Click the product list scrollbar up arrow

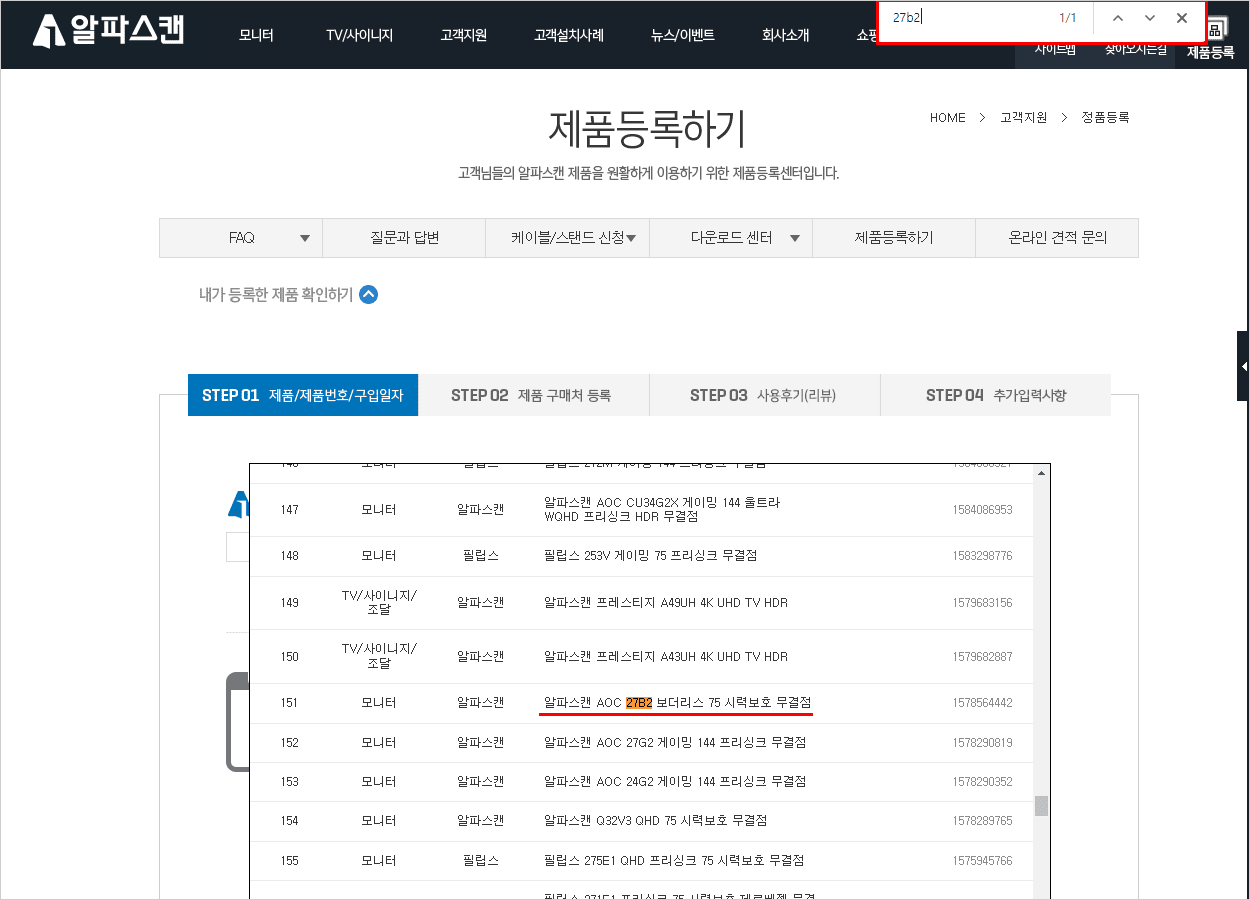point(1042,472)
